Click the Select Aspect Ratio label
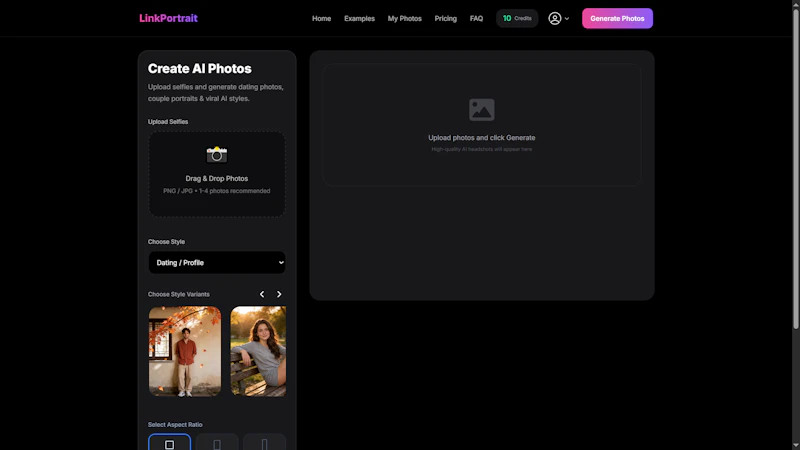 pos(175,424)
